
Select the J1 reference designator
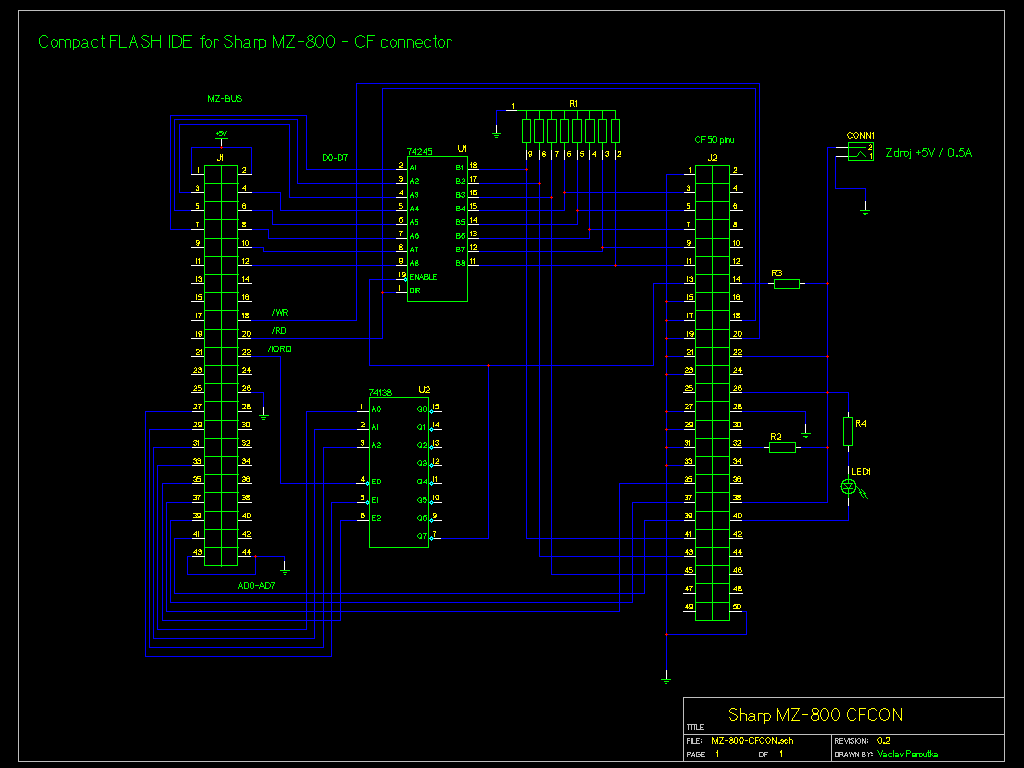tap(221, 157)
